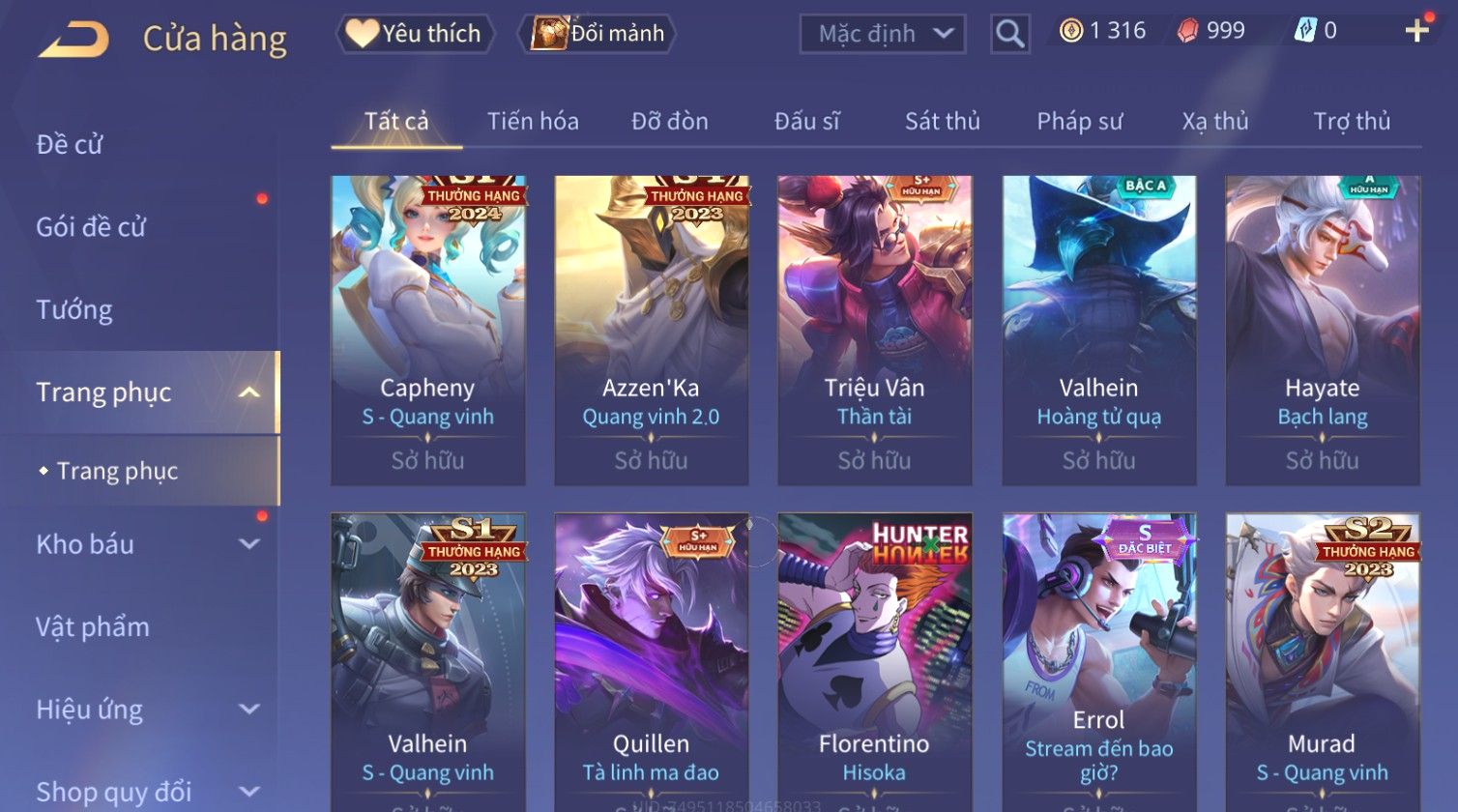Open Đổi mảnh fragment exchange chest
Screen dimensions: 1458x812
(x=597, y=34)
